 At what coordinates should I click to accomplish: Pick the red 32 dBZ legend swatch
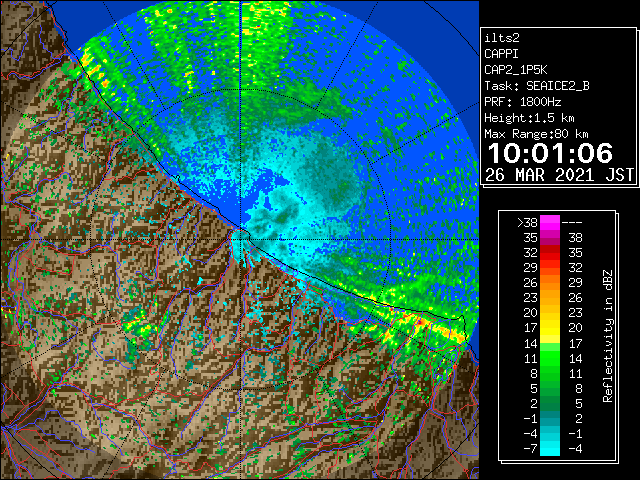click(550, 253)
